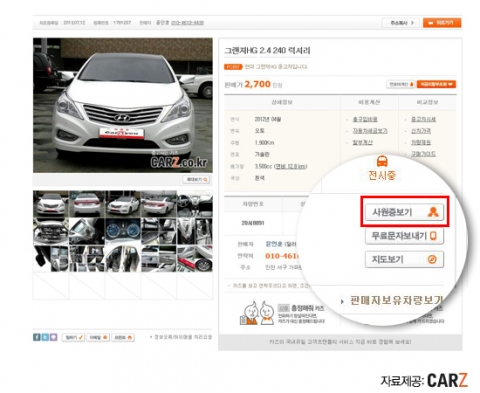Open the first bottom-row interior thumbnail
Viewport: 480px width, 393px height.
point(51,258)
